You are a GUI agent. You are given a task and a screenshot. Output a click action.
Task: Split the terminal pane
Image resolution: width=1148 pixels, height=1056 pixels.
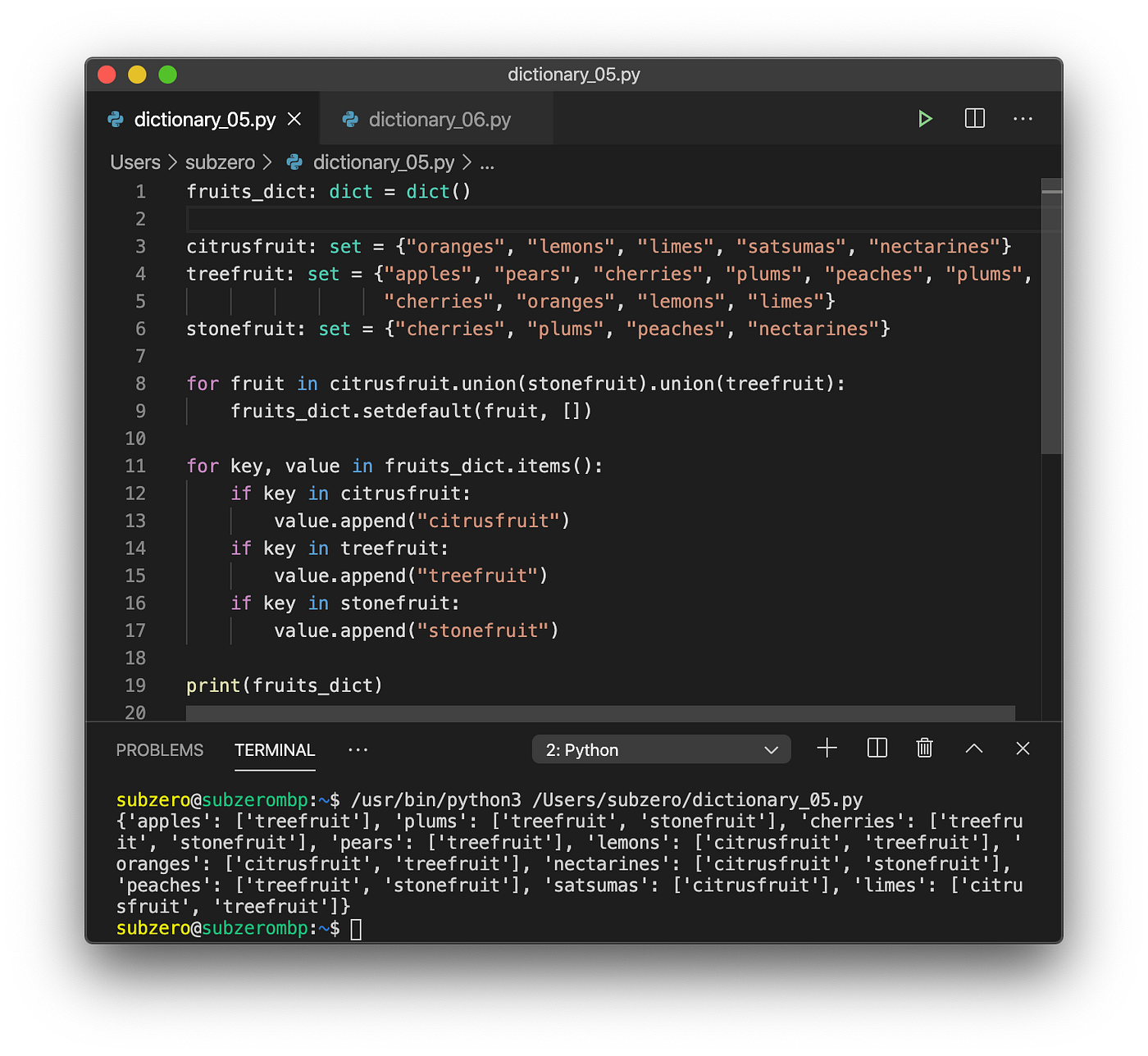point(877,748)
